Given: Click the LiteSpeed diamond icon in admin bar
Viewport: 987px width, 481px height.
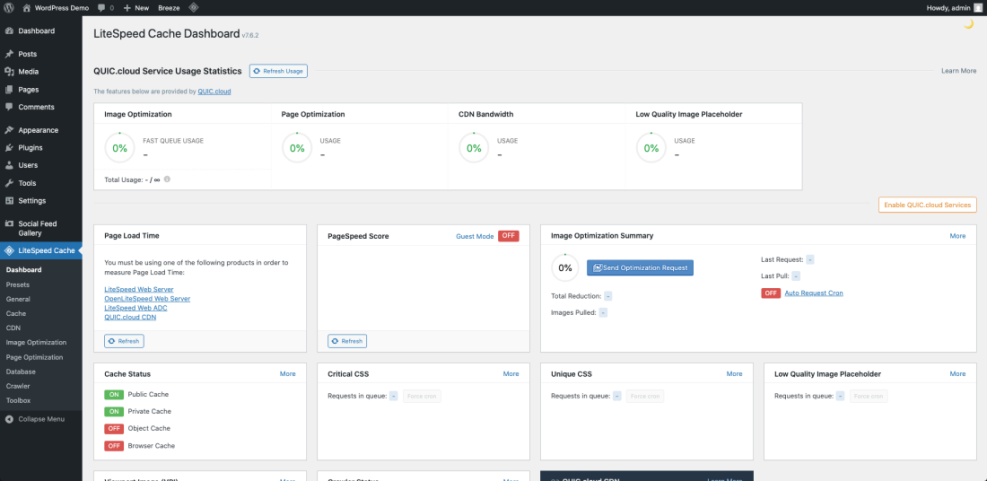Looking at the screenshot, I should (x=194, y=8).
